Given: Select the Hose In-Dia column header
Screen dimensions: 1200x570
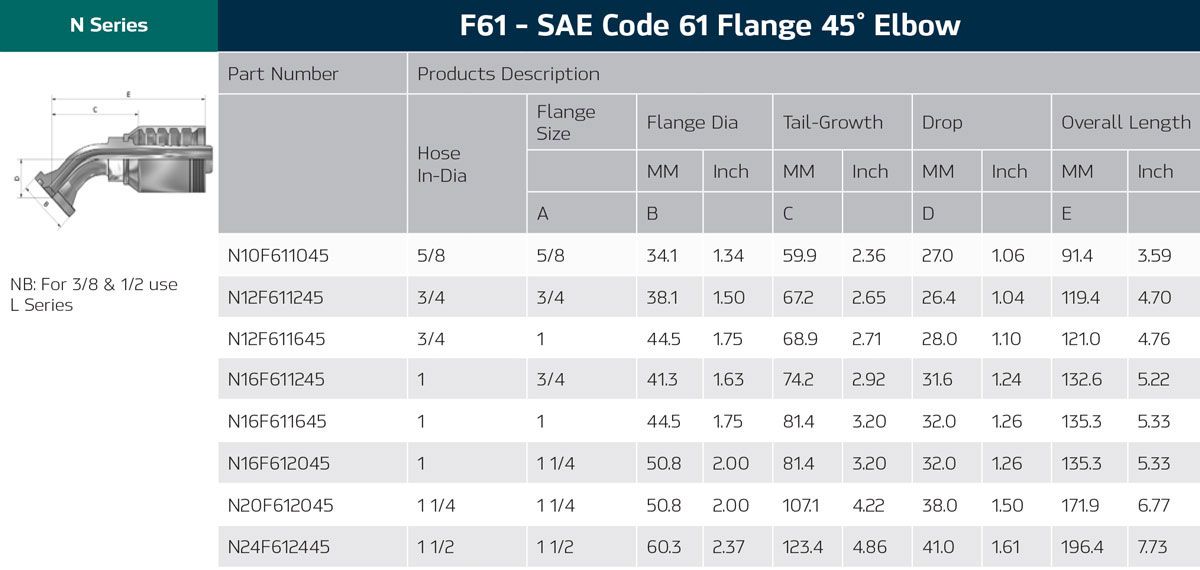Looking at the screenshot, I should (439, 164).
